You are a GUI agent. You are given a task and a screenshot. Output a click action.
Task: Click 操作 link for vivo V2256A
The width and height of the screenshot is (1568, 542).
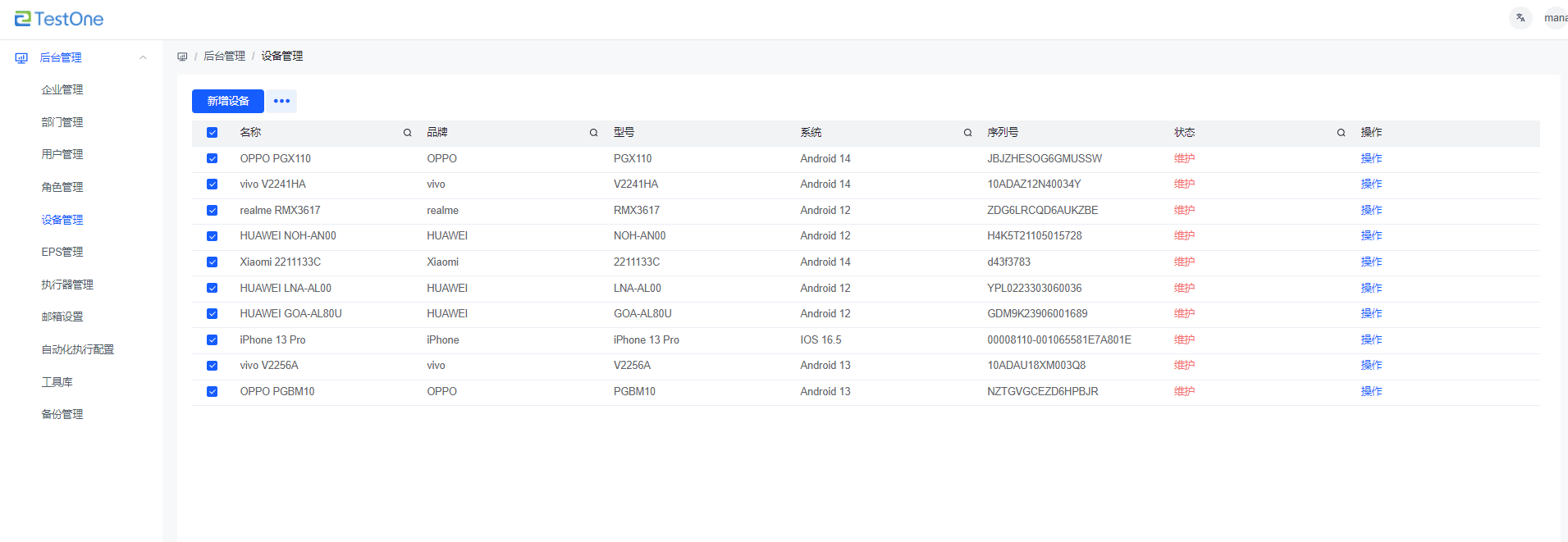pos(1371,365)
